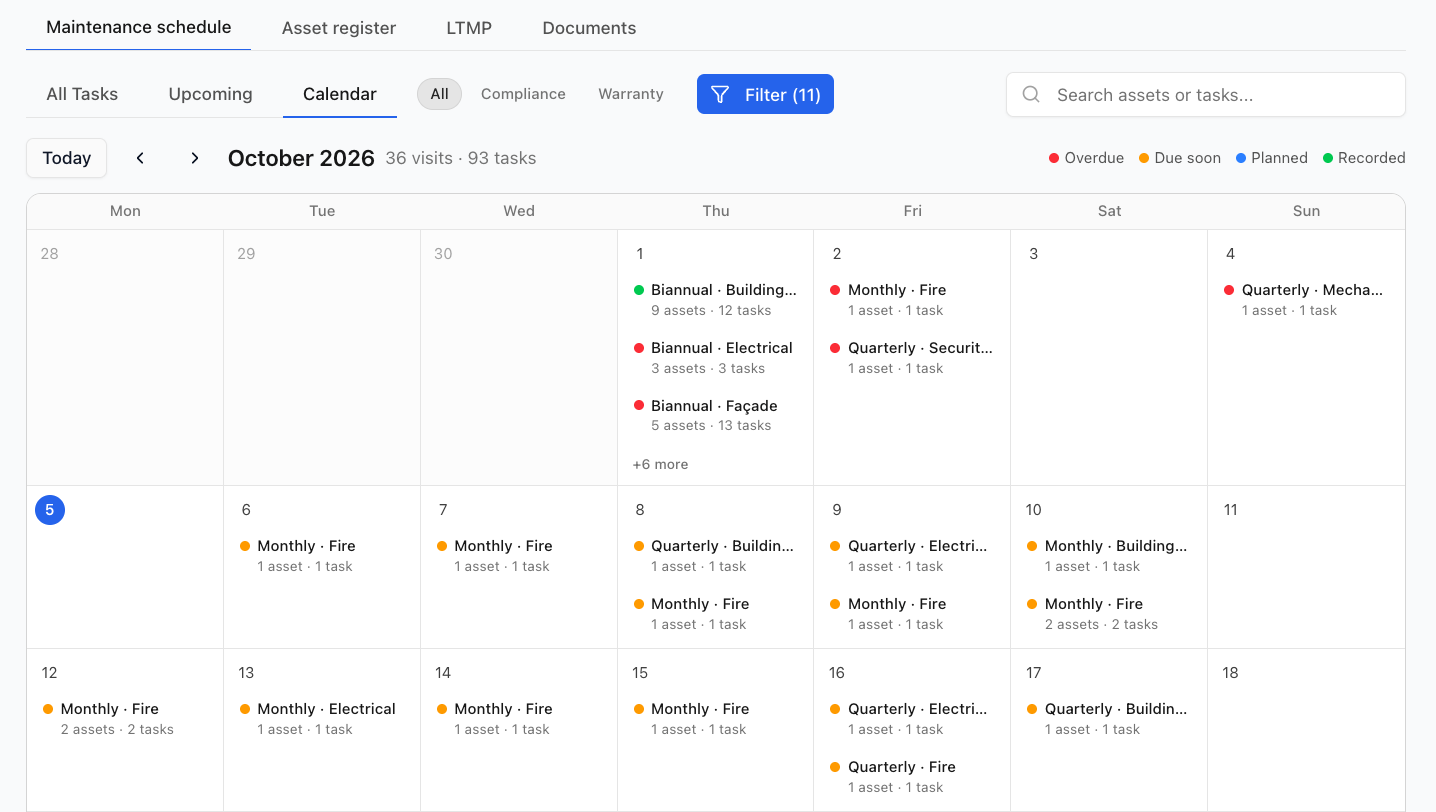
Task: Open Quarterly · Security event on October 2
Action: click(912, 358)
